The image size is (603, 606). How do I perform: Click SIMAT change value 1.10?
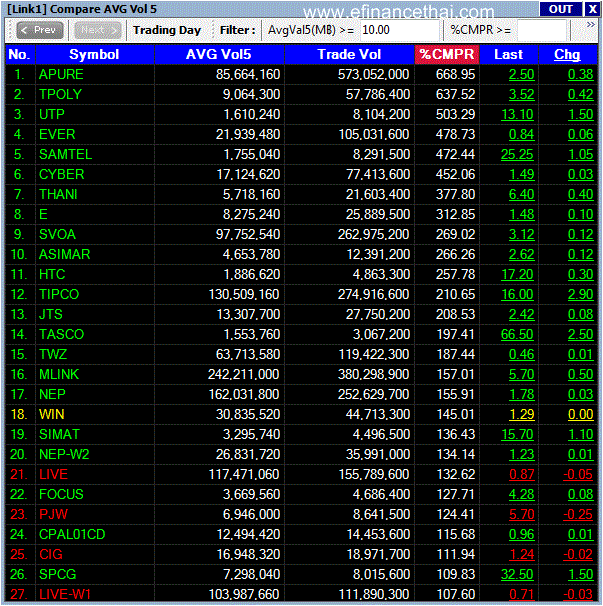pyautogui.click(x=580, y=435)
